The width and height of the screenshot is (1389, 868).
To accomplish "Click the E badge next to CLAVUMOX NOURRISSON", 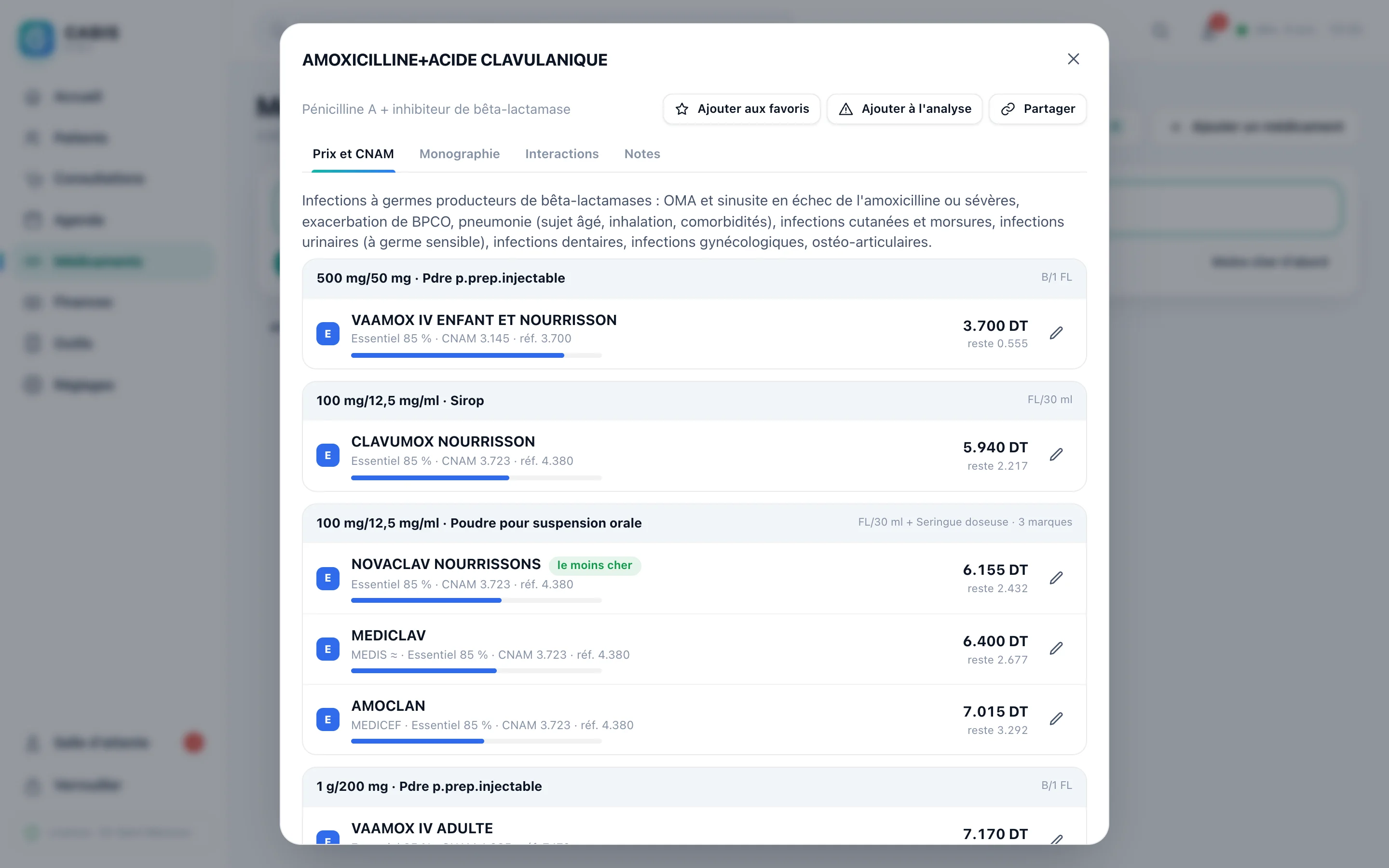I will click(328, 455).
